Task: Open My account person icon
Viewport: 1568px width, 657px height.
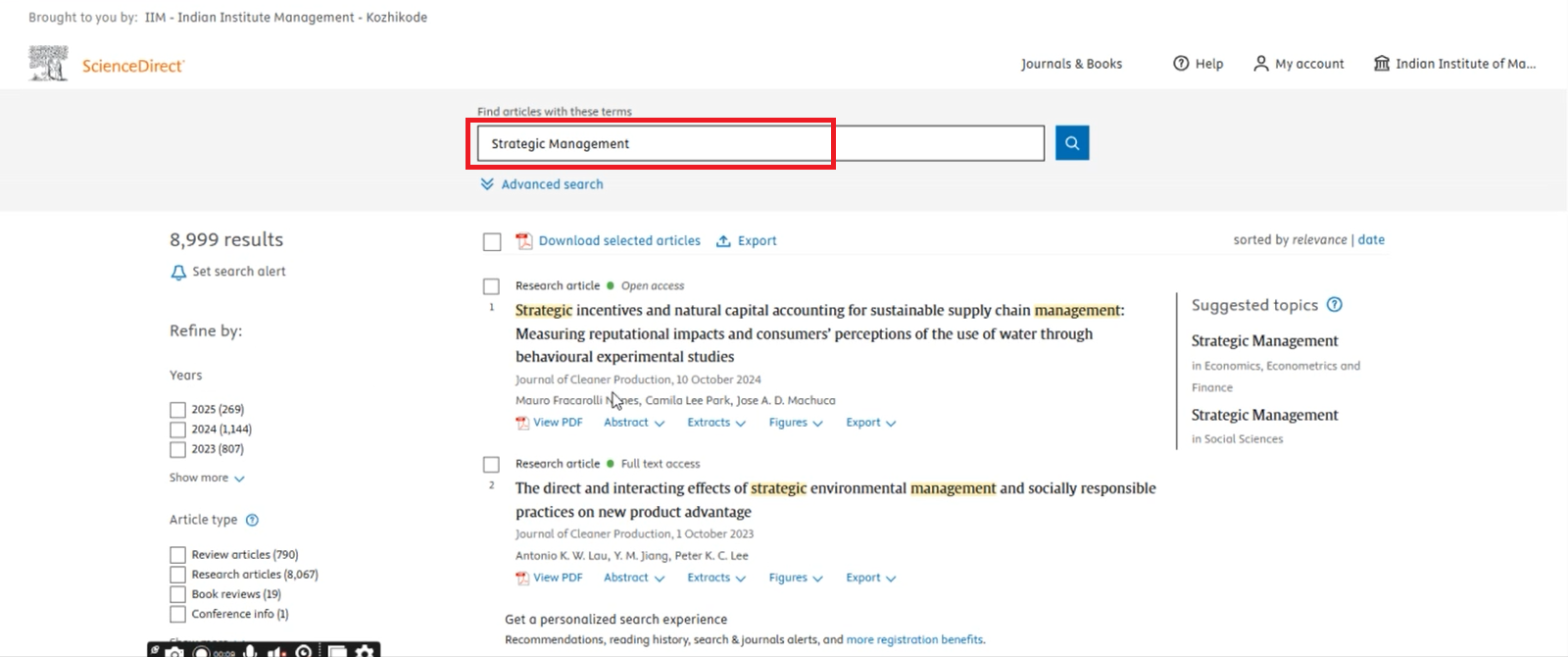Action: (1260, 64)
